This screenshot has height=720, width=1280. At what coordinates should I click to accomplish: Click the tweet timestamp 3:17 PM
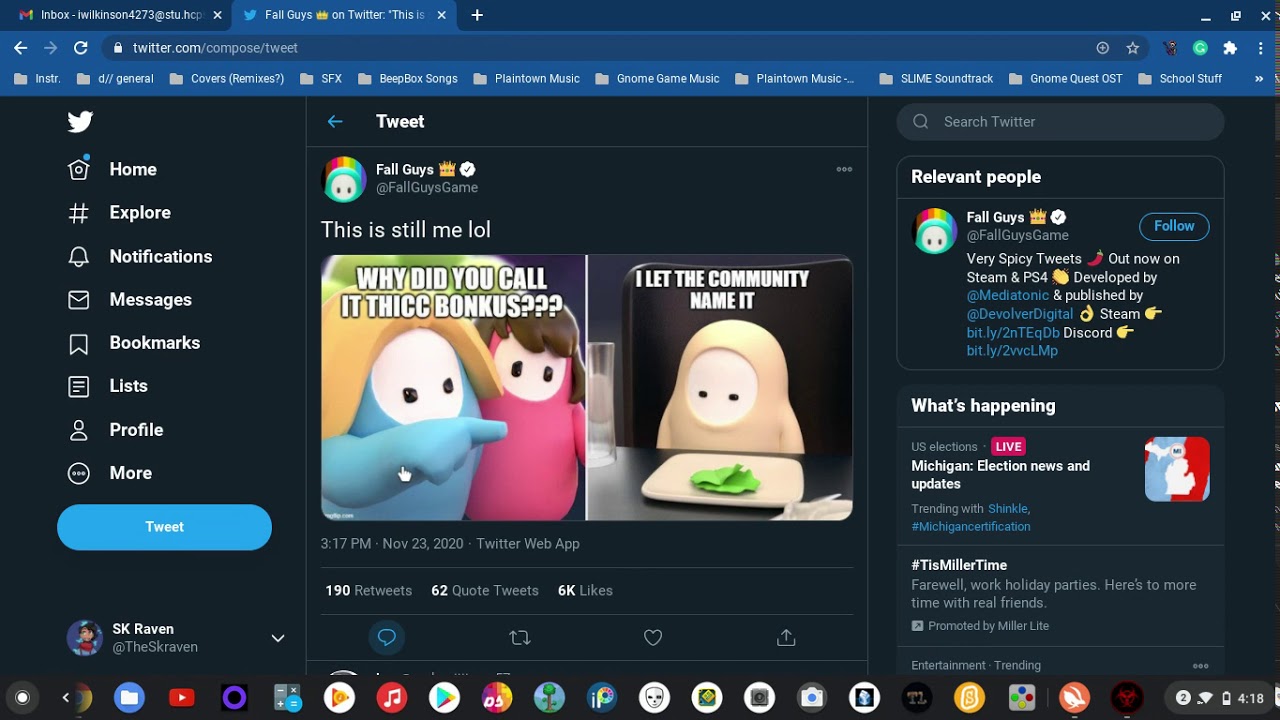(392, 544)
